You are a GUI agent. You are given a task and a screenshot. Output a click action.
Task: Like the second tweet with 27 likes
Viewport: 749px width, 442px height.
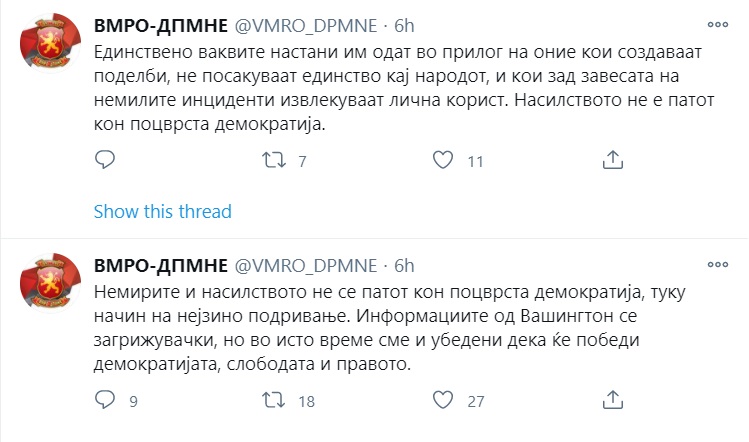point(443,400)
